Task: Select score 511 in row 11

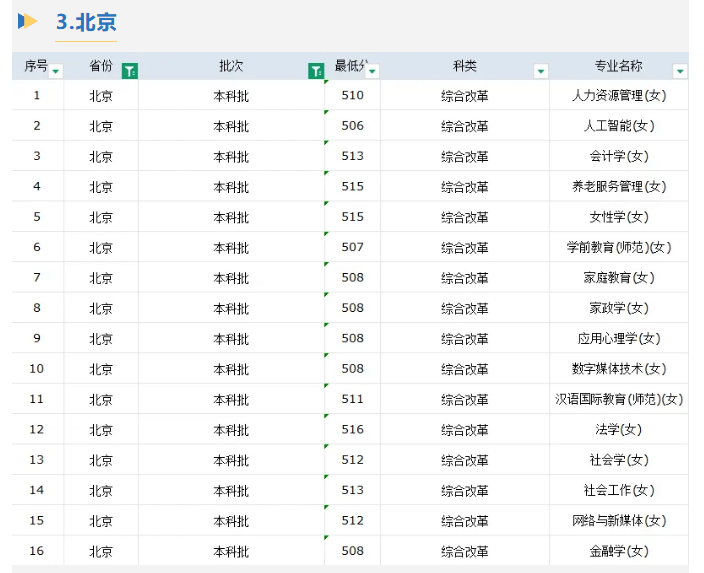Action: pyautogui.click(x=352, y=399)
